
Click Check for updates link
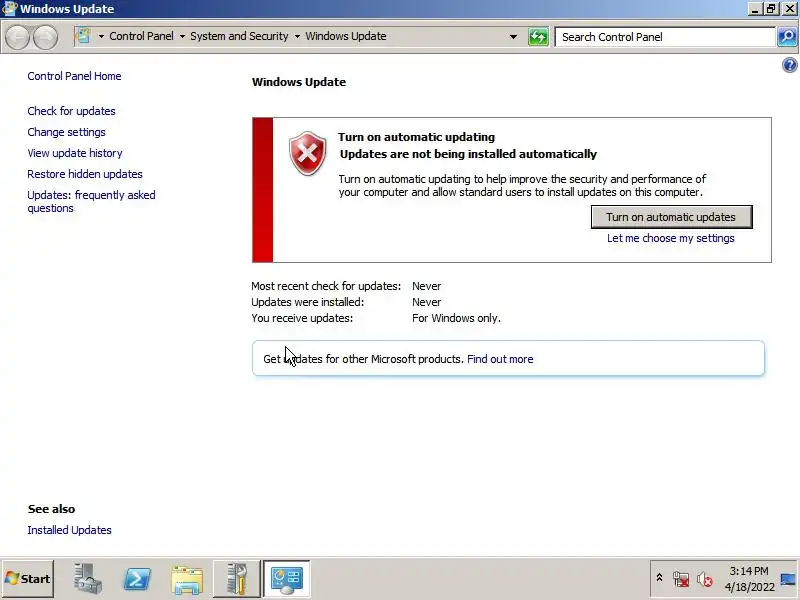click(x=71, y=111)
